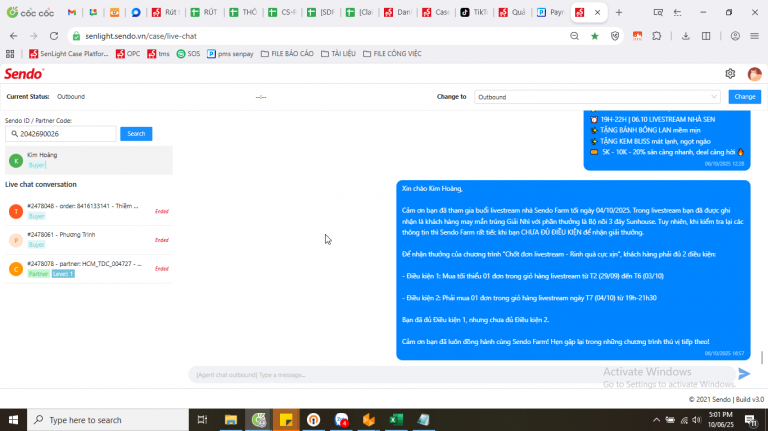Open the pms senpay bookmark

pos(230,54)
